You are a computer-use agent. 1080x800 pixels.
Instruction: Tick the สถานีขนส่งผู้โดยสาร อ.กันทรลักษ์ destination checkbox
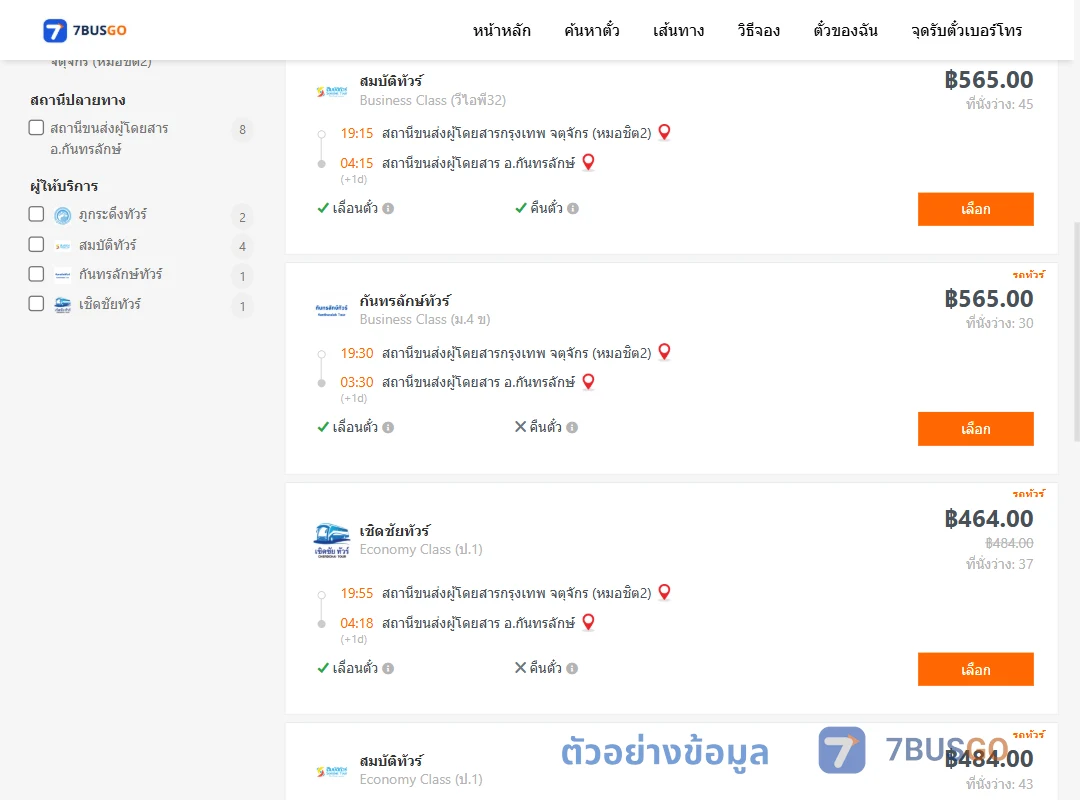tap(37, 127)
